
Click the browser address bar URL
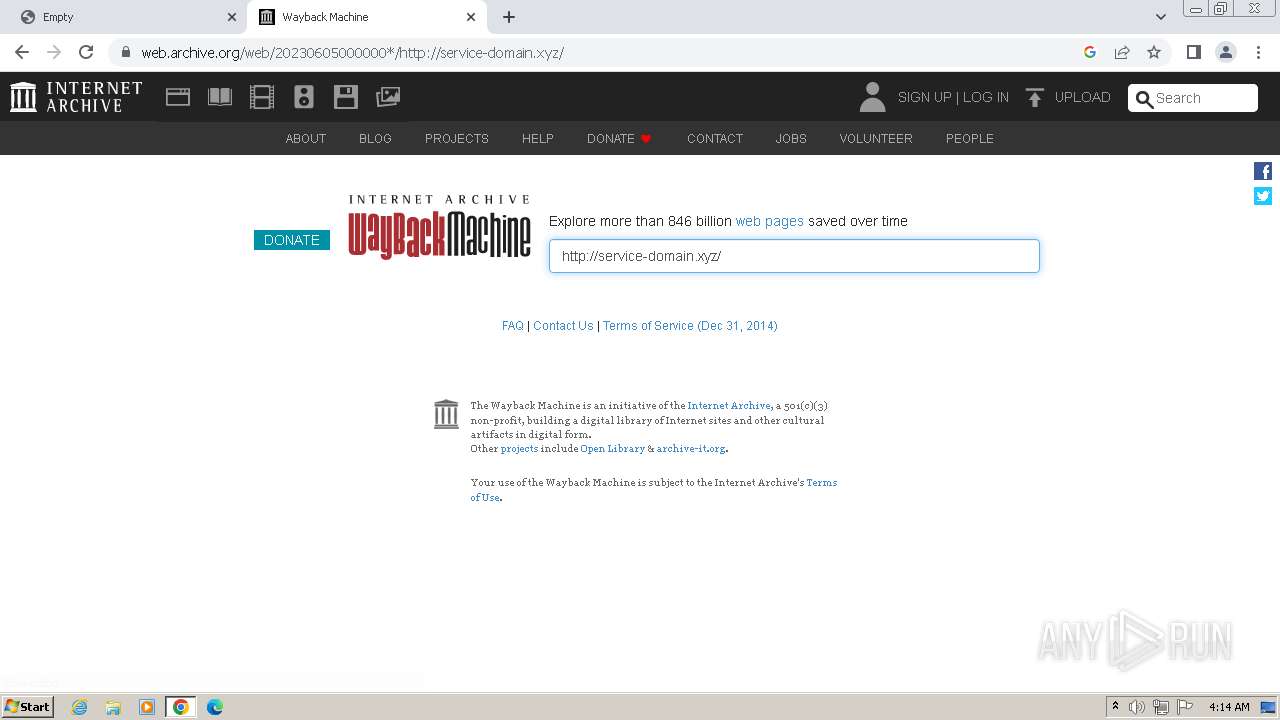pyautogui.click(x=352, y=52)
